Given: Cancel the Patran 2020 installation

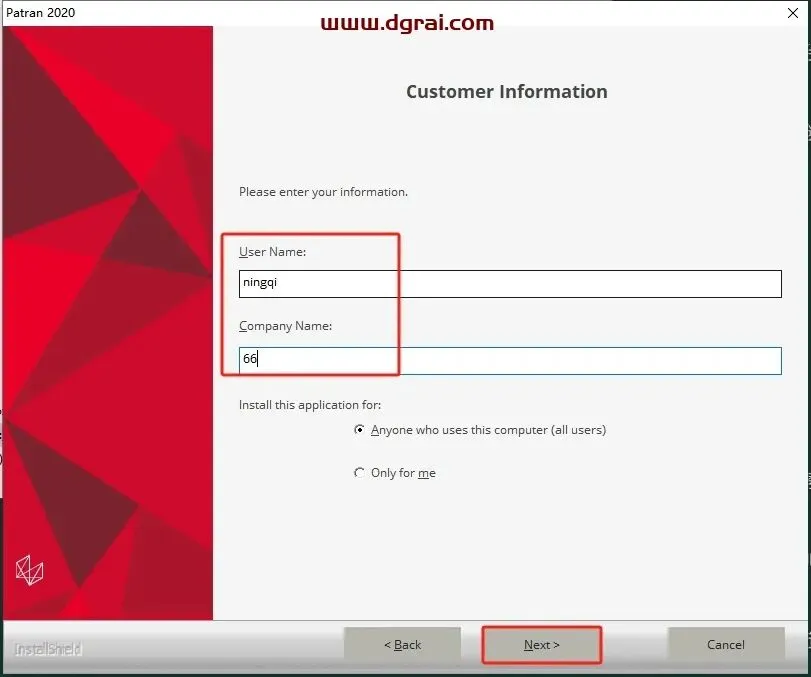Looking at the screenshot, I should (726, 645).
